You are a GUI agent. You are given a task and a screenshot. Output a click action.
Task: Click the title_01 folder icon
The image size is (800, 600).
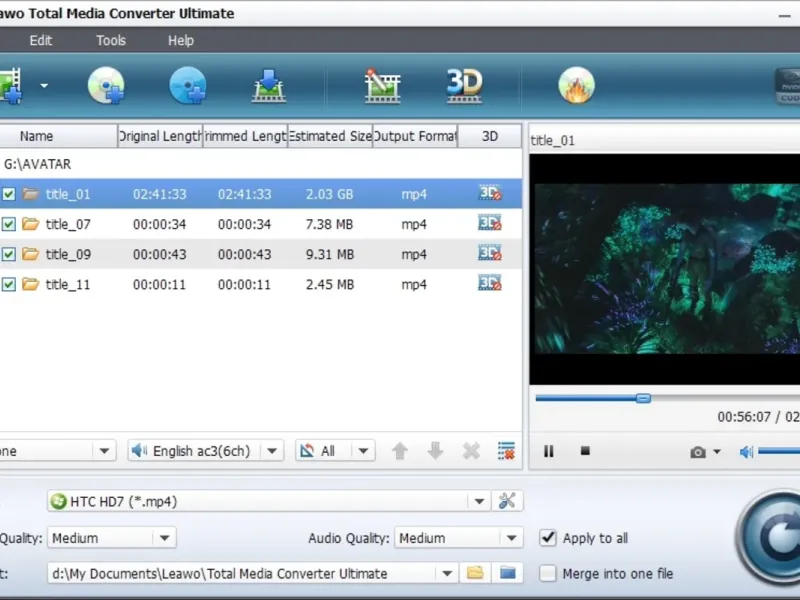pos(31,194)
